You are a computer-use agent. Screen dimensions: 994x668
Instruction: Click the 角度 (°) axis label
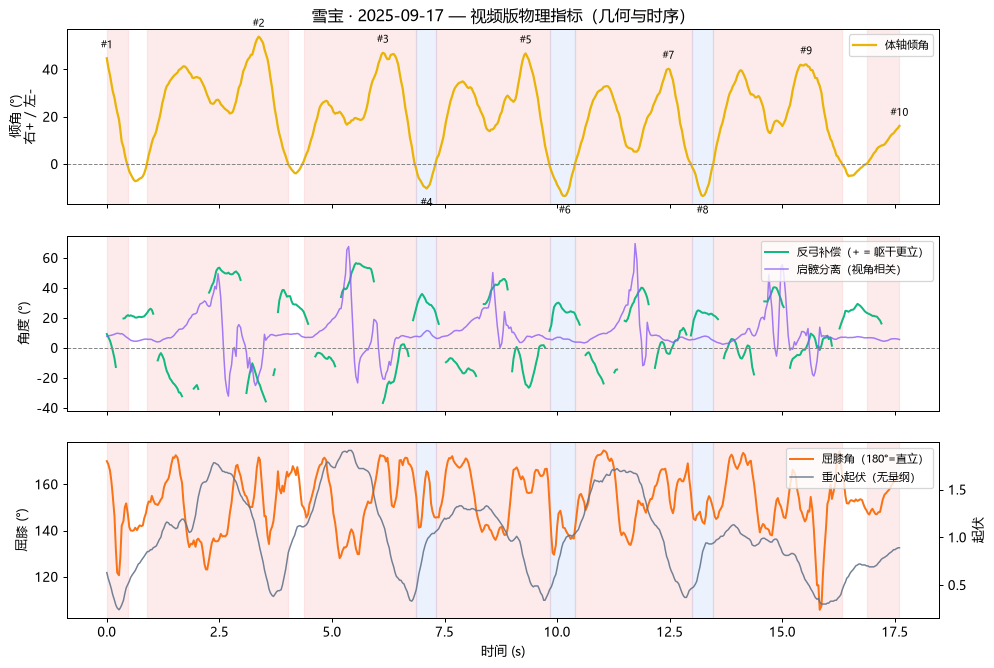pos(24,324)
